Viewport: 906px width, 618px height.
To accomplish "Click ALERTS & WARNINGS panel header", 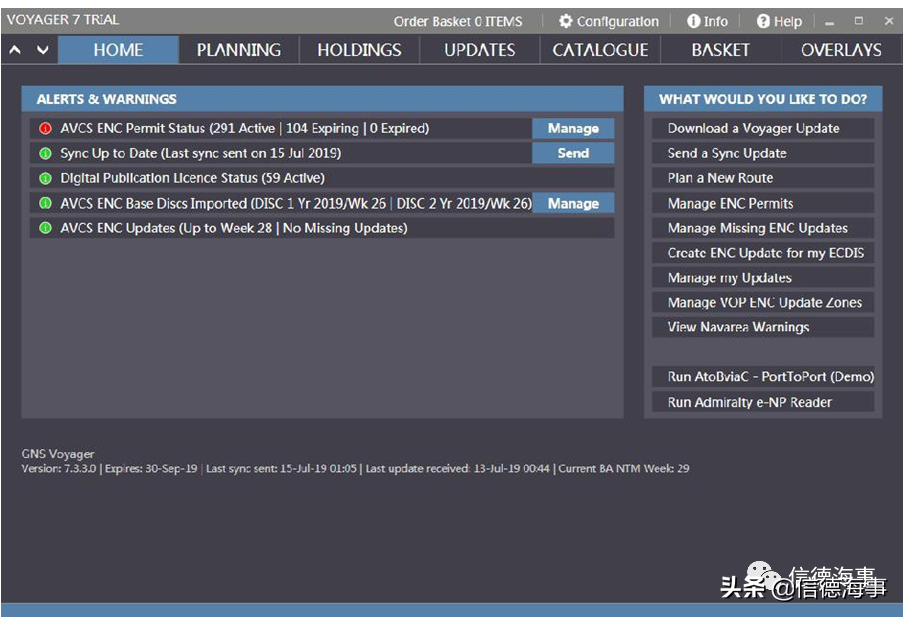I will click(322, 99).
